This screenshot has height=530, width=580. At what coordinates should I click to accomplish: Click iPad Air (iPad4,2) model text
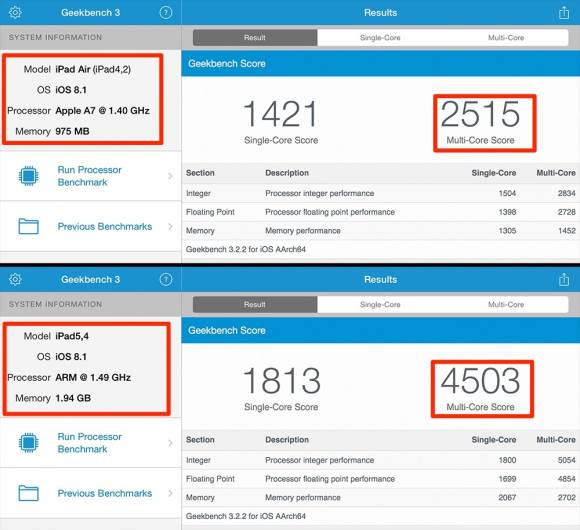coord(93,69)
